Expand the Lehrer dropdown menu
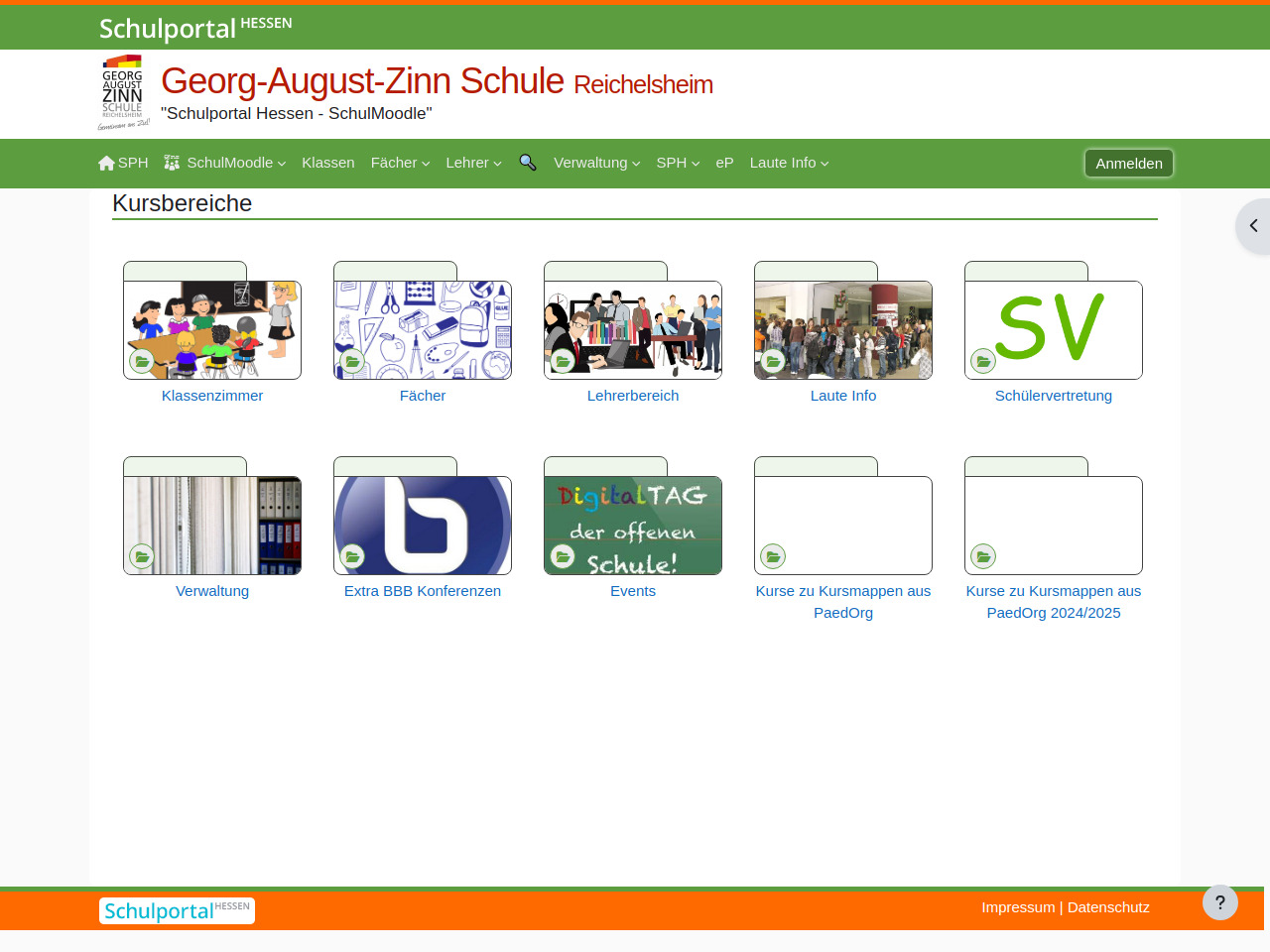This screenshot has width=1270, height=952. pyautogui.click(x=473, y=163)
